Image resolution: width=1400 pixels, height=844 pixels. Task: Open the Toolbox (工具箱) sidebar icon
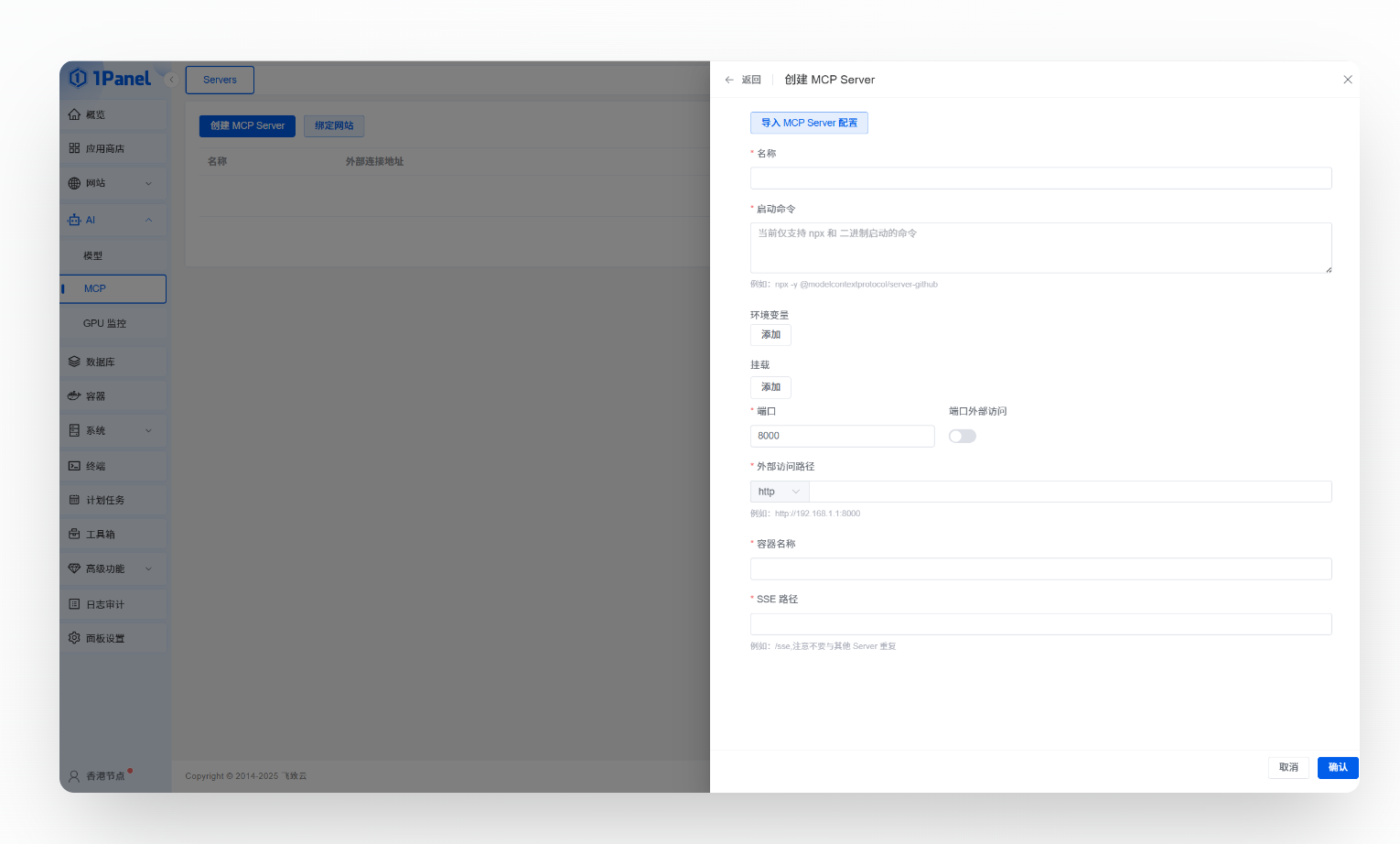[74, 534]
